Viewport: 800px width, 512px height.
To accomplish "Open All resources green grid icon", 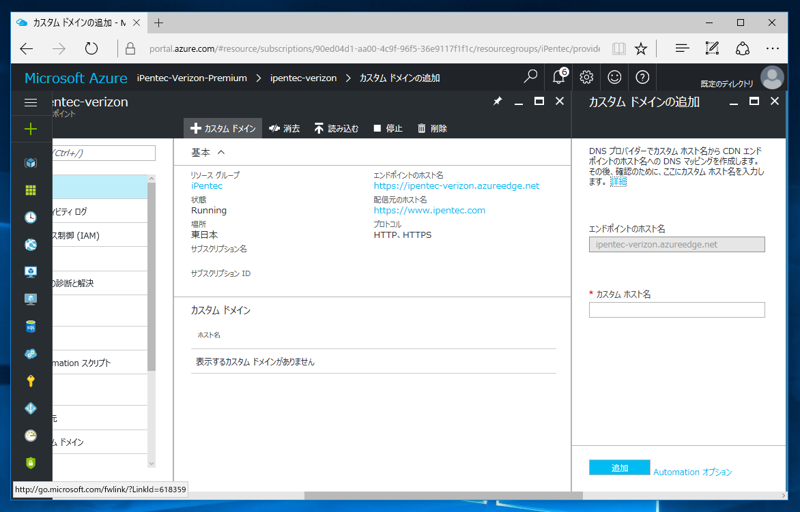I will [31, 190].
